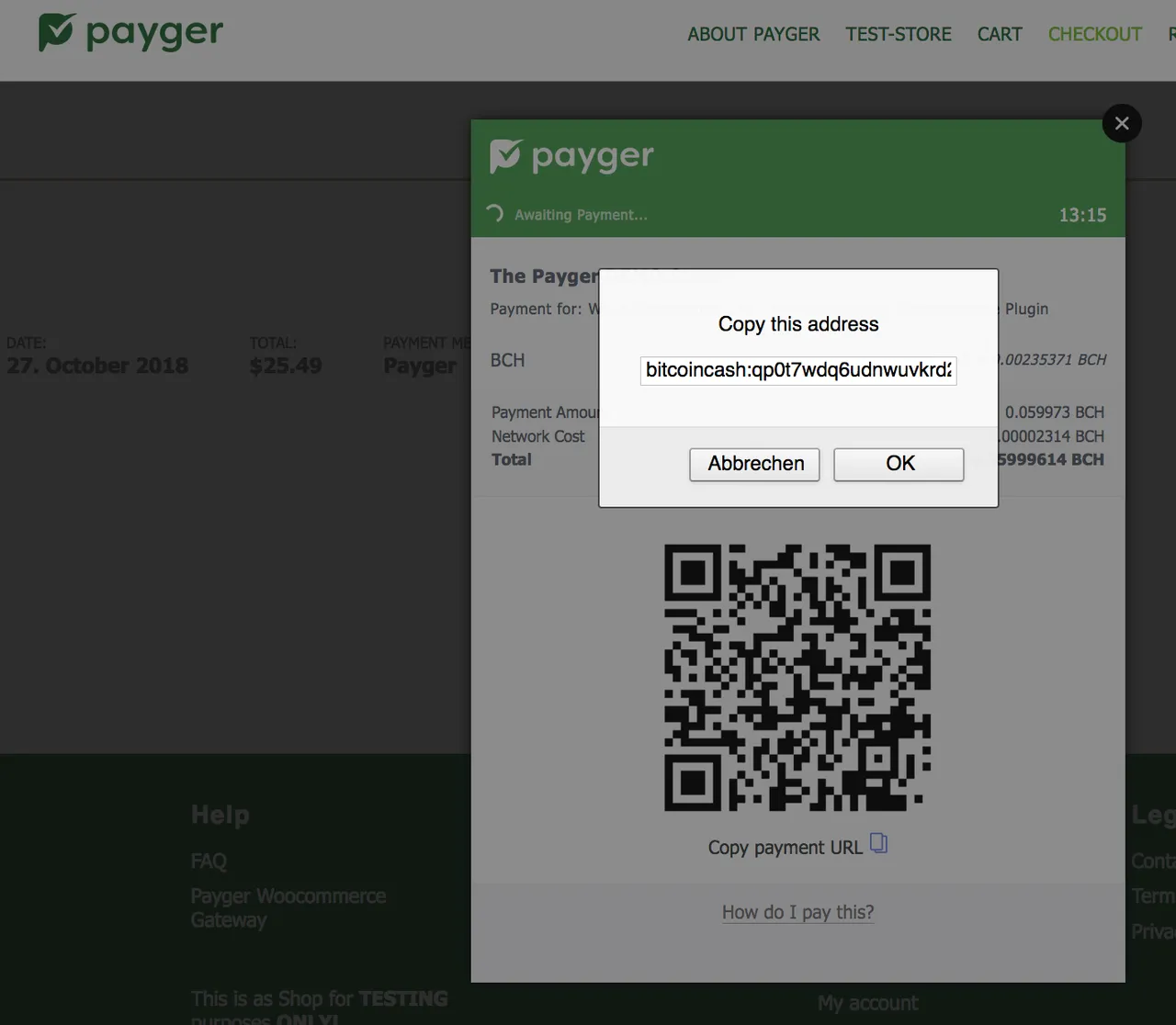This screenshot has width=1176, height=1025.
Task: Open the My account footer link
Action: [x=867, y=1003]
